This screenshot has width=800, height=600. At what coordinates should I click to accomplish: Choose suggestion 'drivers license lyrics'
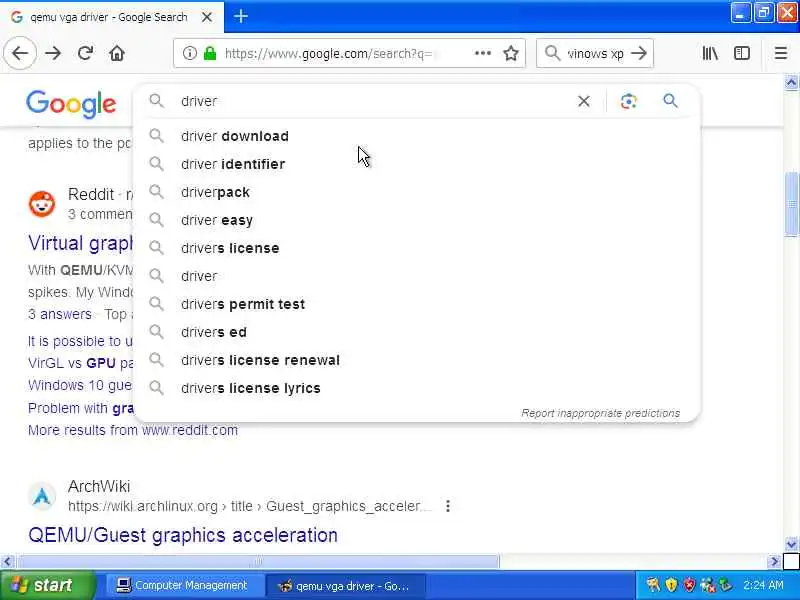[416, 388]
